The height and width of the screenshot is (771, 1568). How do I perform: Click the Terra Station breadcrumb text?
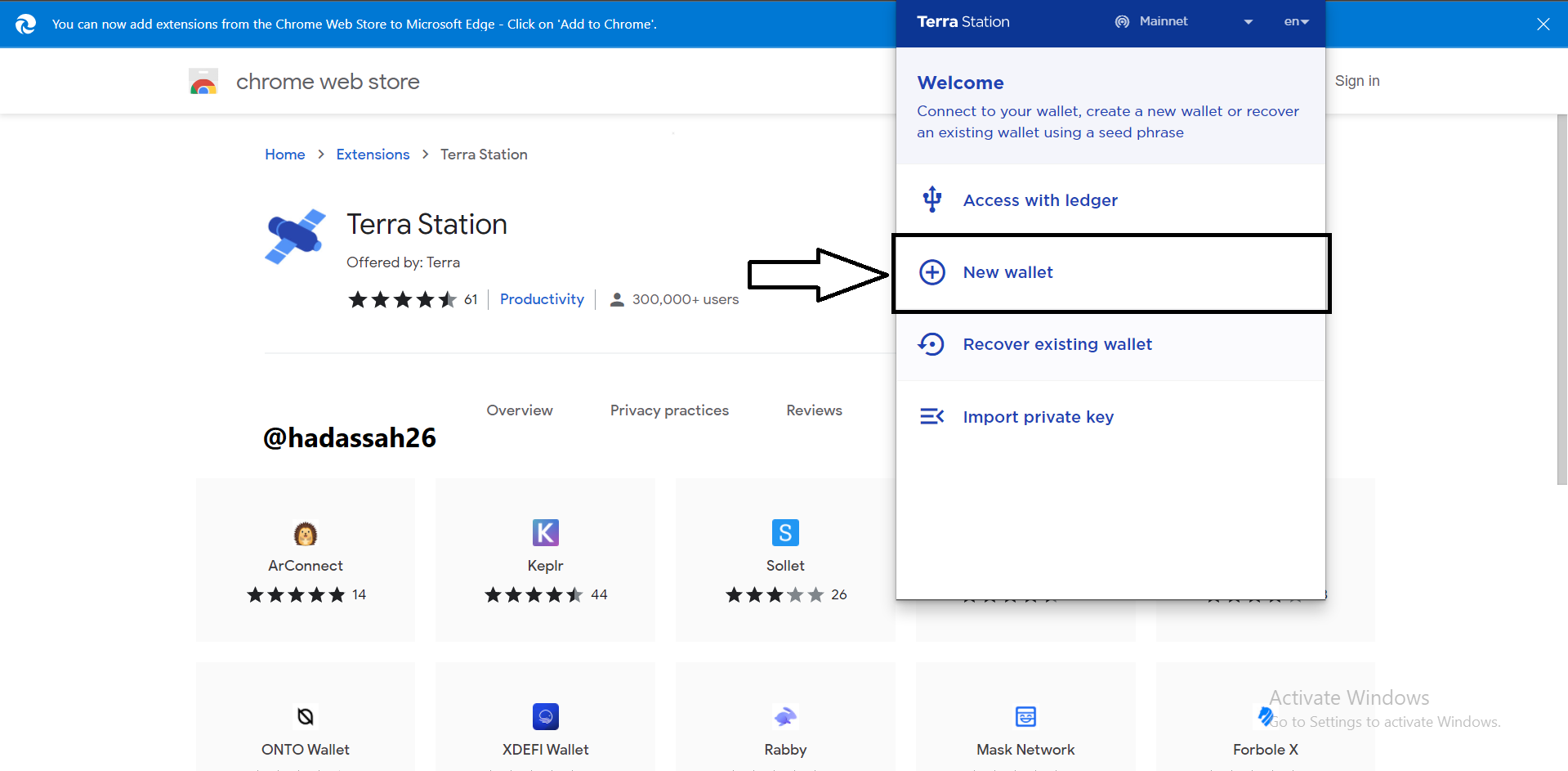point(484,155)
